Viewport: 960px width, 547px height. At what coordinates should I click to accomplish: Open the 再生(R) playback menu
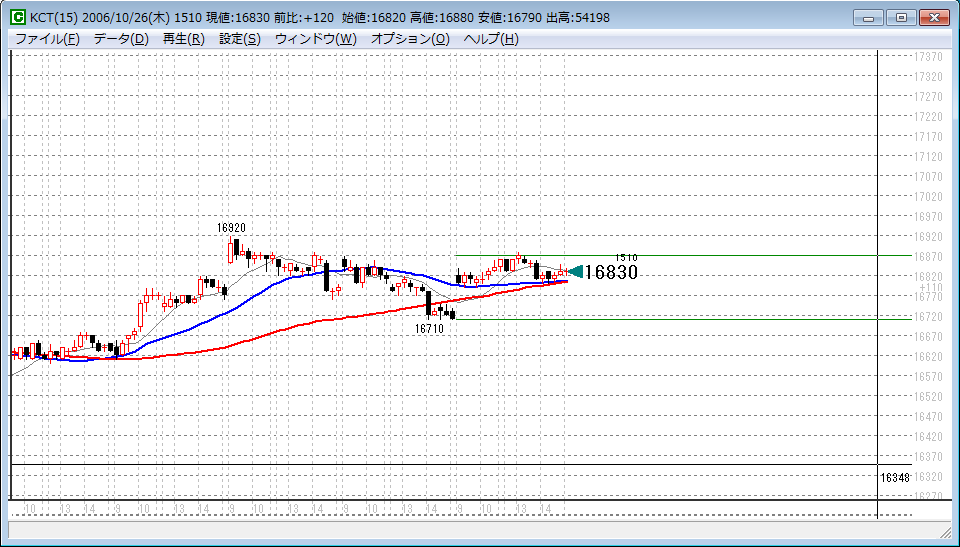click(x=183, y=39)
